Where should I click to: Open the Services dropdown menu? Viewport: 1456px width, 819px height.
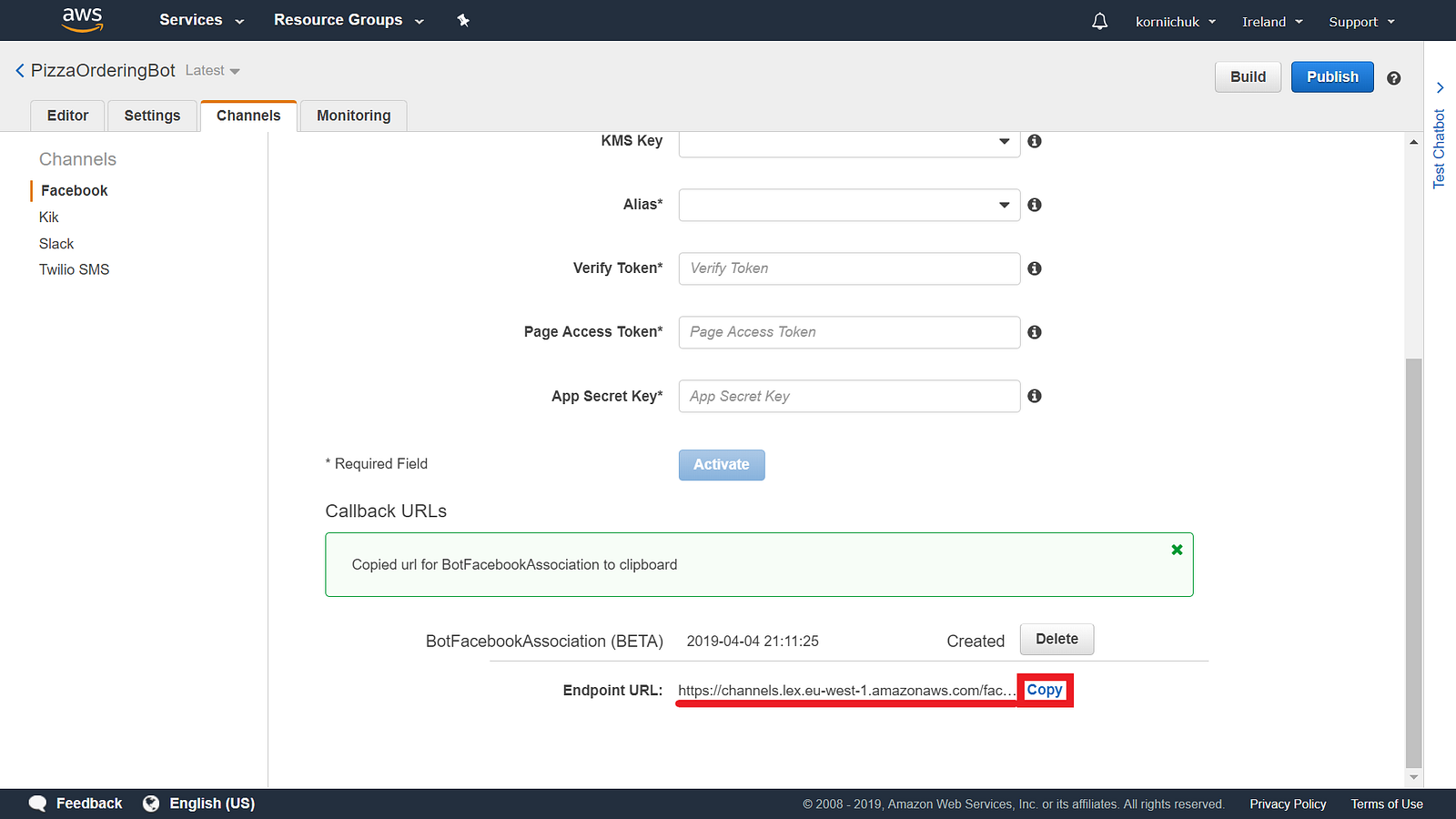pos(201,20)
